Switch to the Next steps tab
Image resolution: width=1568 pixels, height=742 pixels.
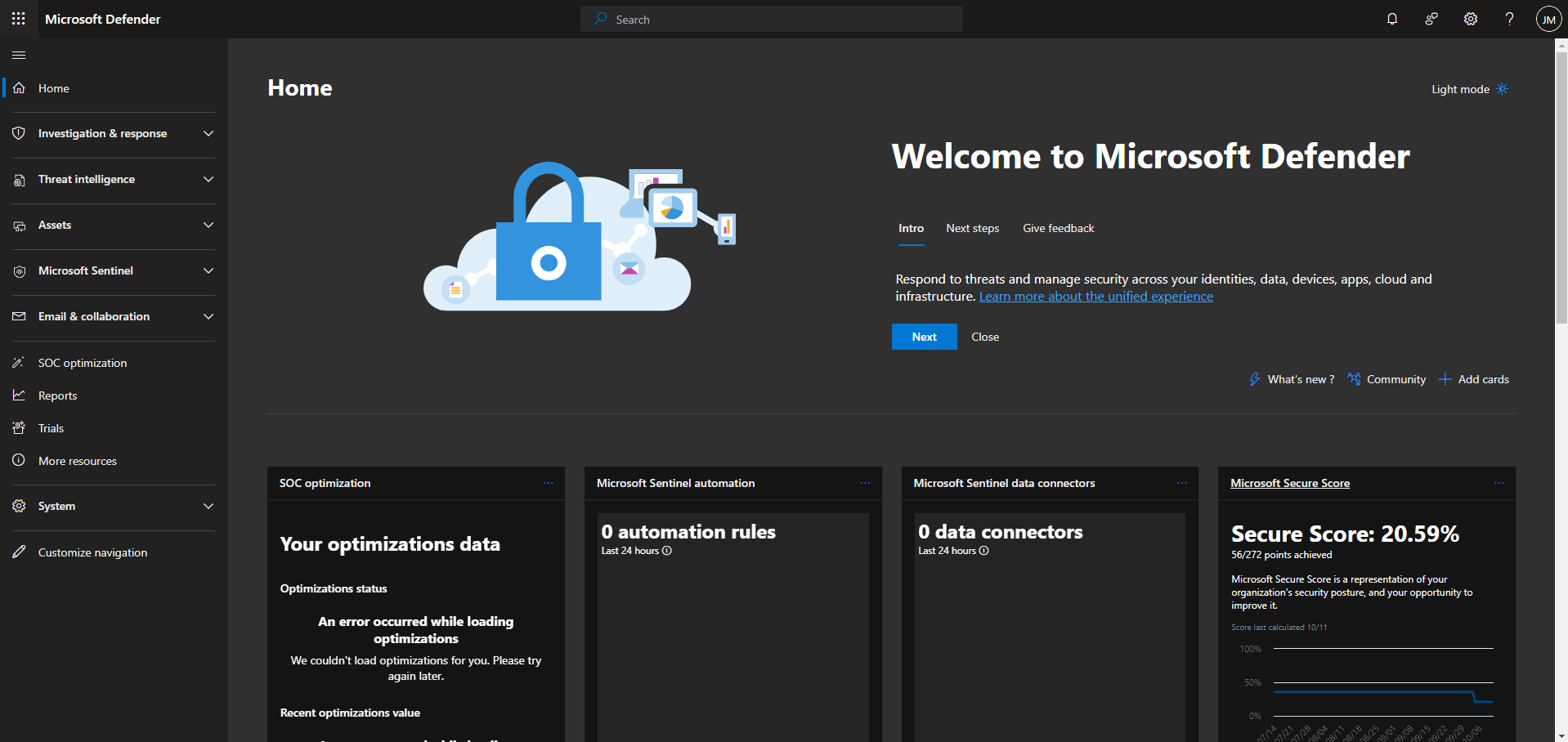(x=972, y=228)
